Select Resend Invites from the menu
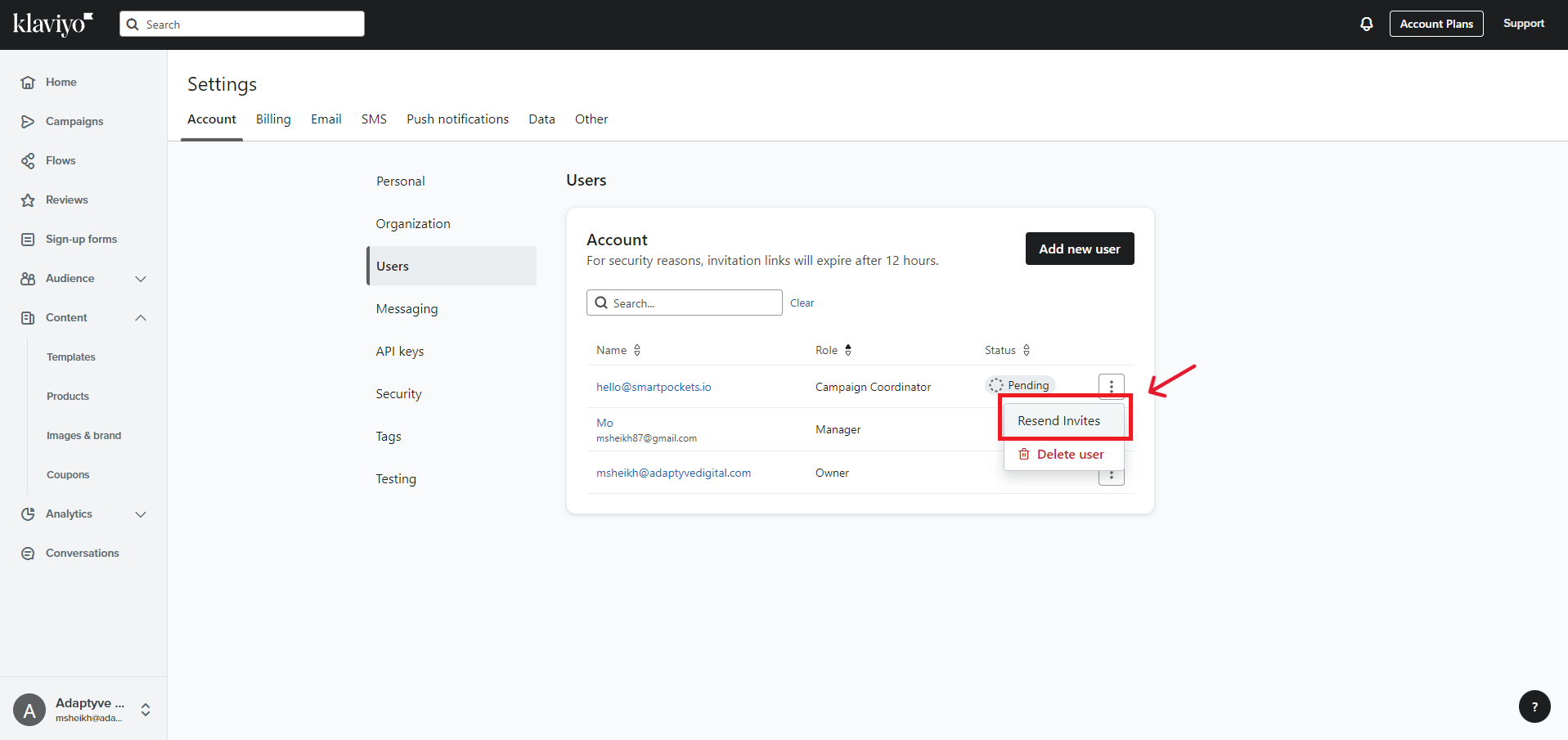This screenshot has height=740, width=1568. 1058,420
